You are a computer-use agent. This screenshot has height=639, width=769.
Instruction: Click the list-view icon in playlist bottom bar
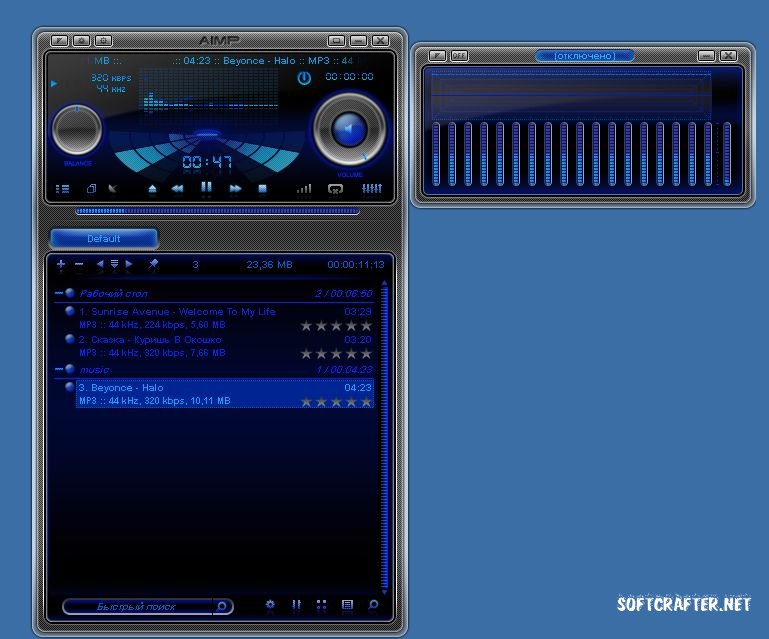click(347, 605)
